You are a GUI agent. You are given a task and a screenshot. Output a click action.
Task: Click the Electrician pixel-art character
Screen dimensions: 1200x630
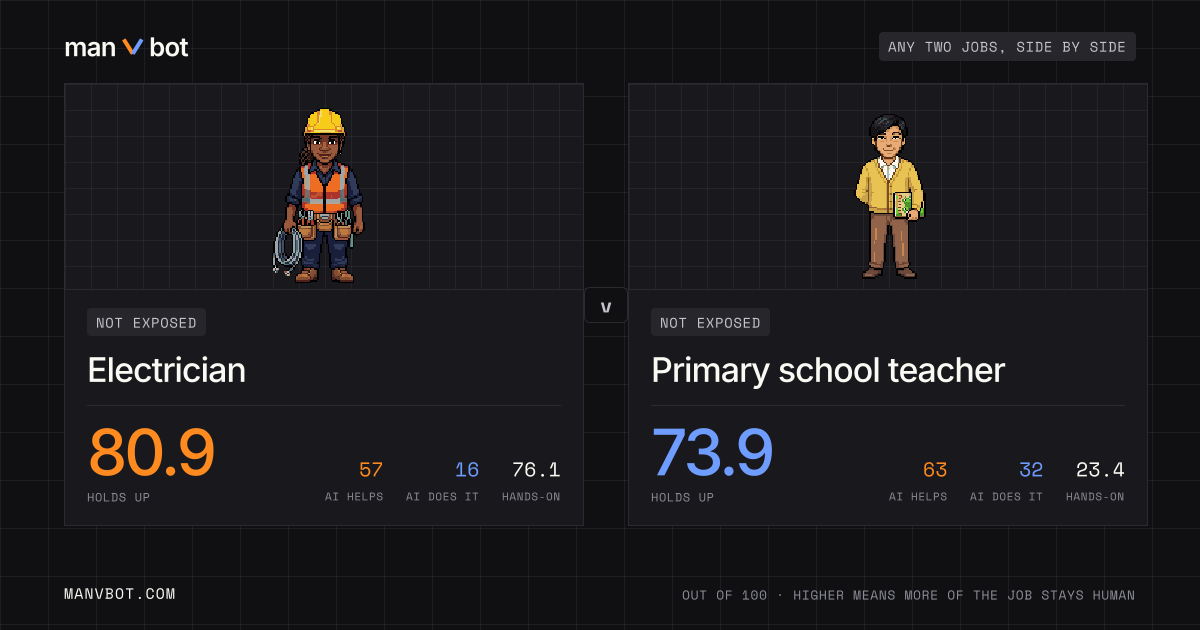pyautogui.click(x=319, y=195)
